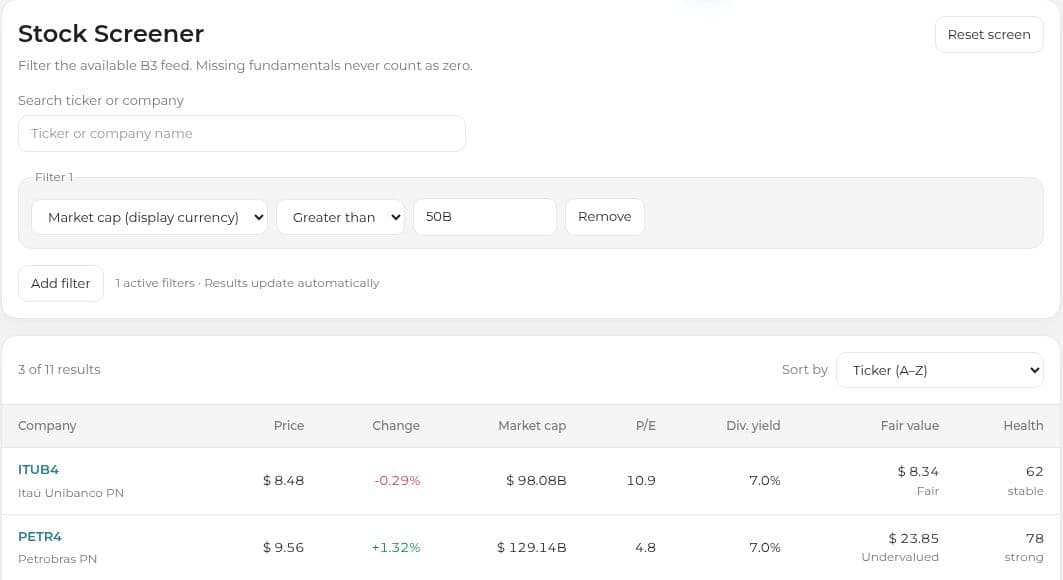Remove Filter 1
This screenshot has height=580, width=1063.
(x=605, y=217)
